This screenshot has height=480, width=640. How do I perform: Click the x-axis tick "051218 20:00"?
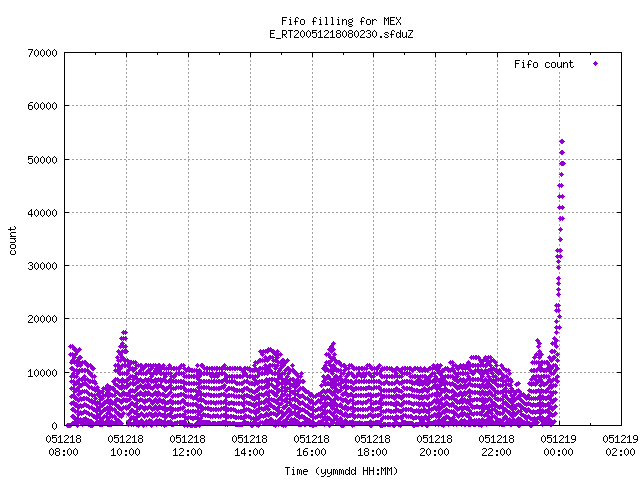coord(434,446)
